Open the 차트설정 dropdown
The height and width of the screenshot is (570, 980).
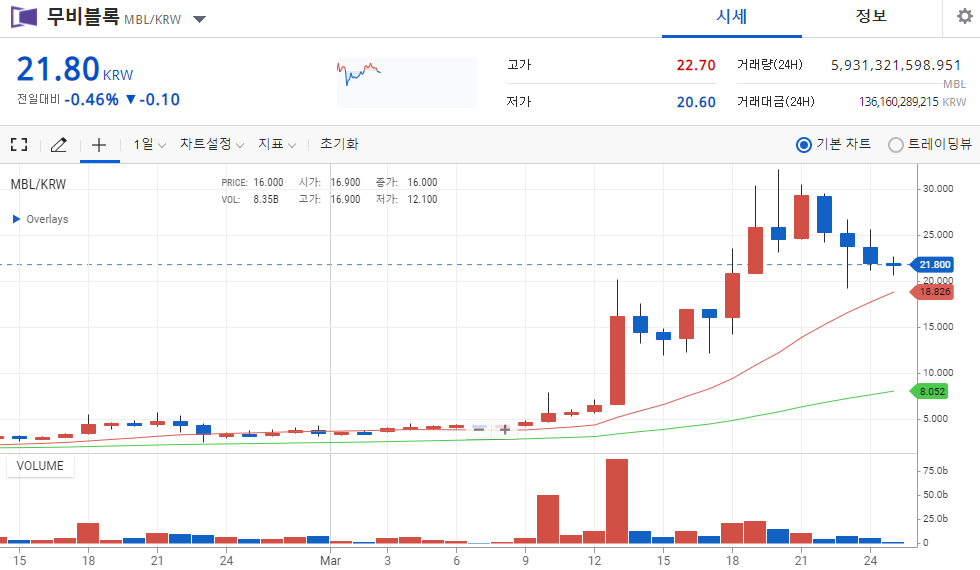point(212,144)
